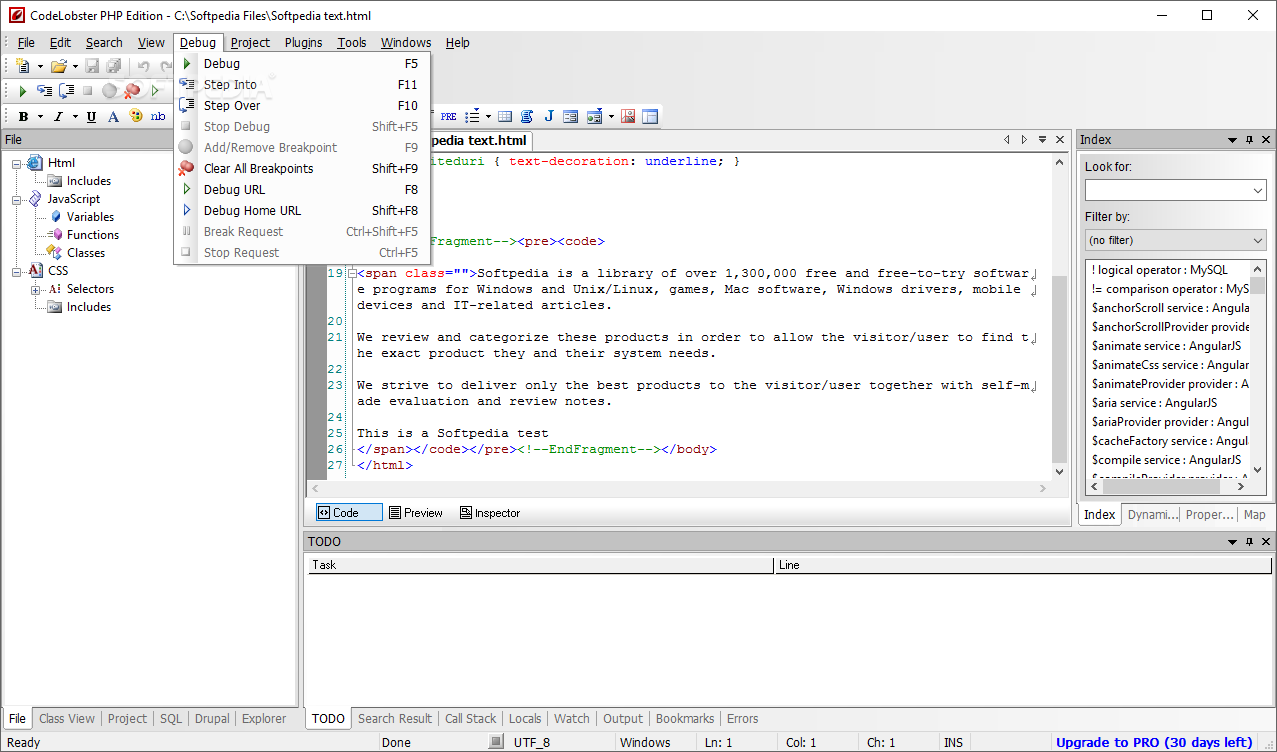Expand the Selectors tree node
This screenshot has width=1277, height=752.
[36, 289]
